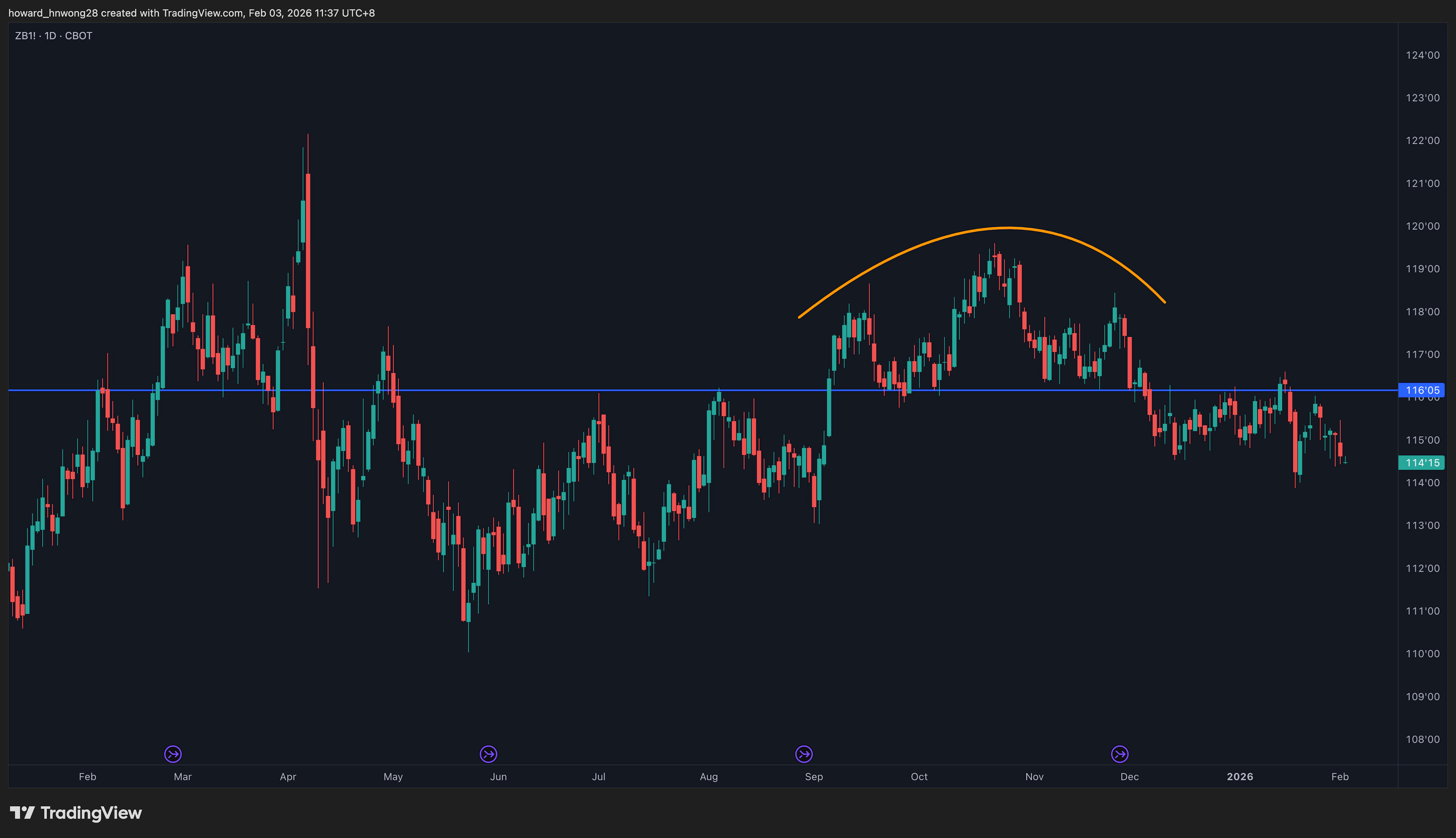Viewport: 1456px width, 838px height.
Task: Click the Apr label on the time axis
Action: [x=288, y=777]
